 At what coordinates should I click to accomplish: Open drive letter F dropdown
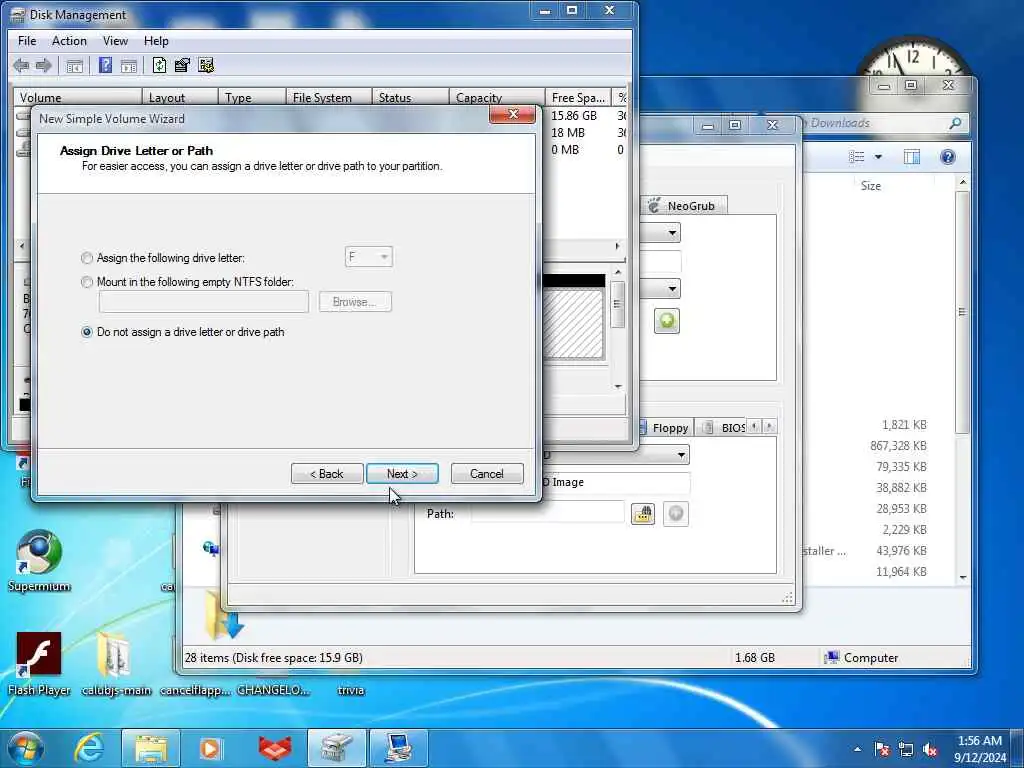pos(368,257)
